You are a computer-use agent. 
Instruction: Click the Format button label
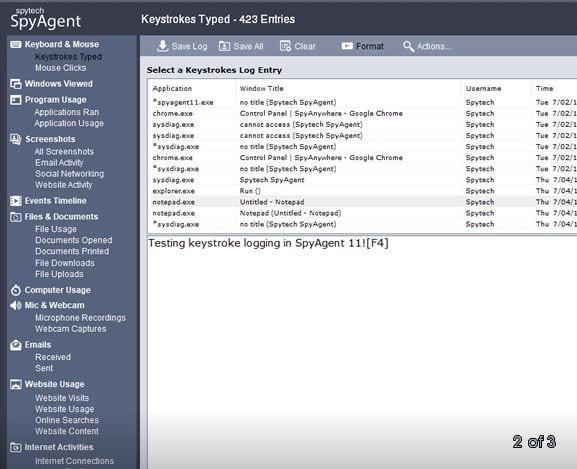click(x=370, y=46)
